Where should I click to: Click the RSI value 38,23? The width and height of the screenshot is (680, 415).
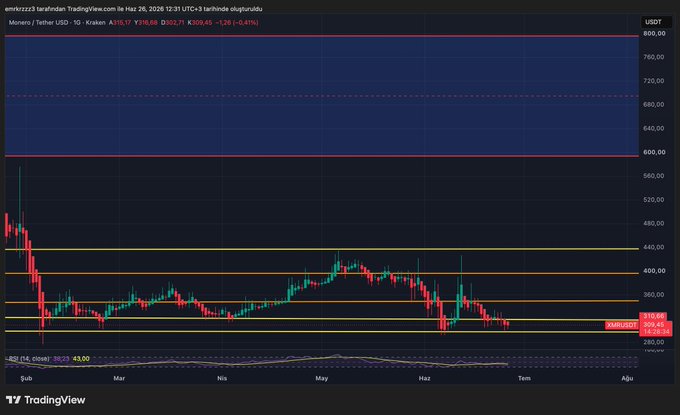[61, 359]
